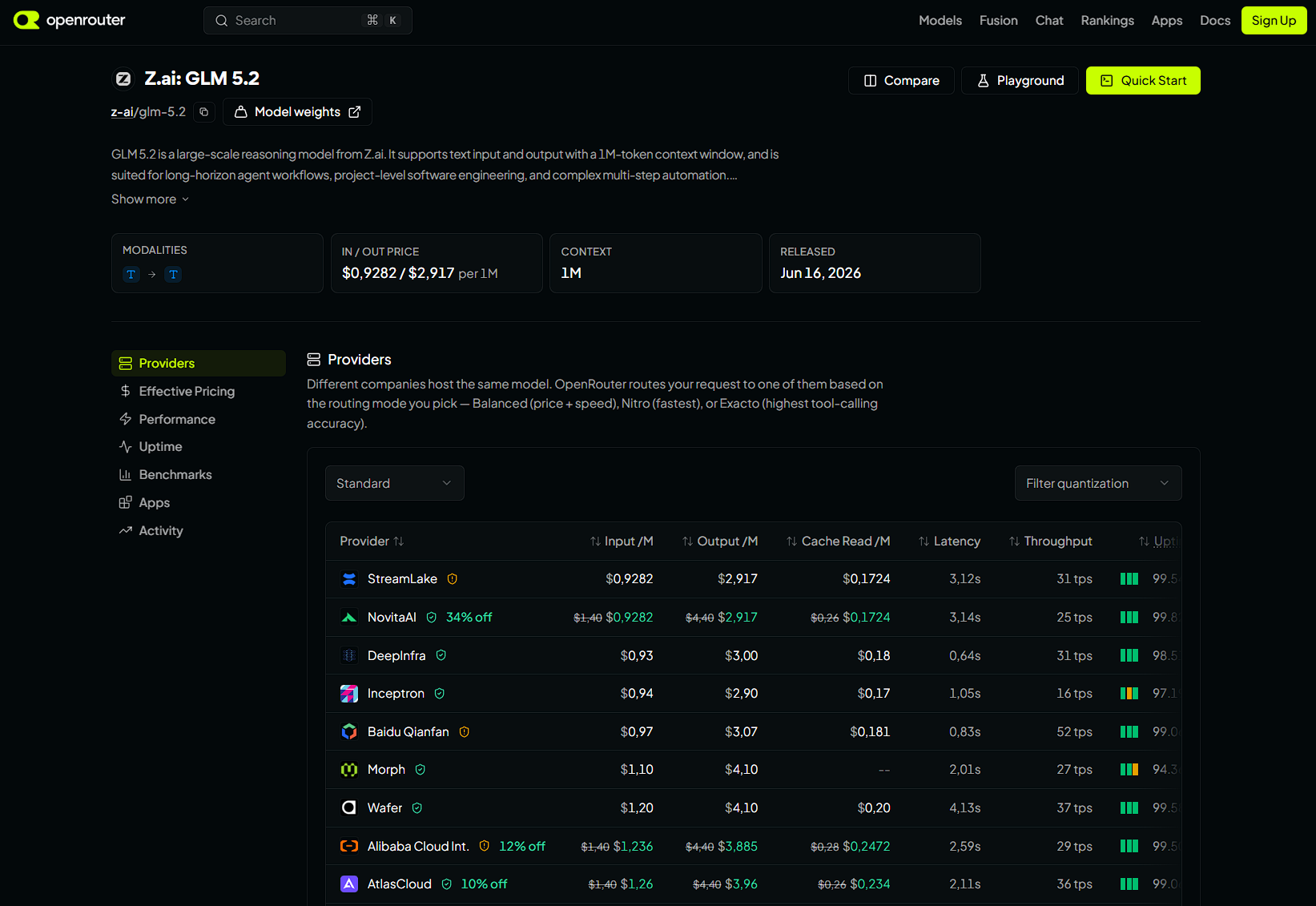
Task: Click the Wafer provider logo
Action: 349,807
